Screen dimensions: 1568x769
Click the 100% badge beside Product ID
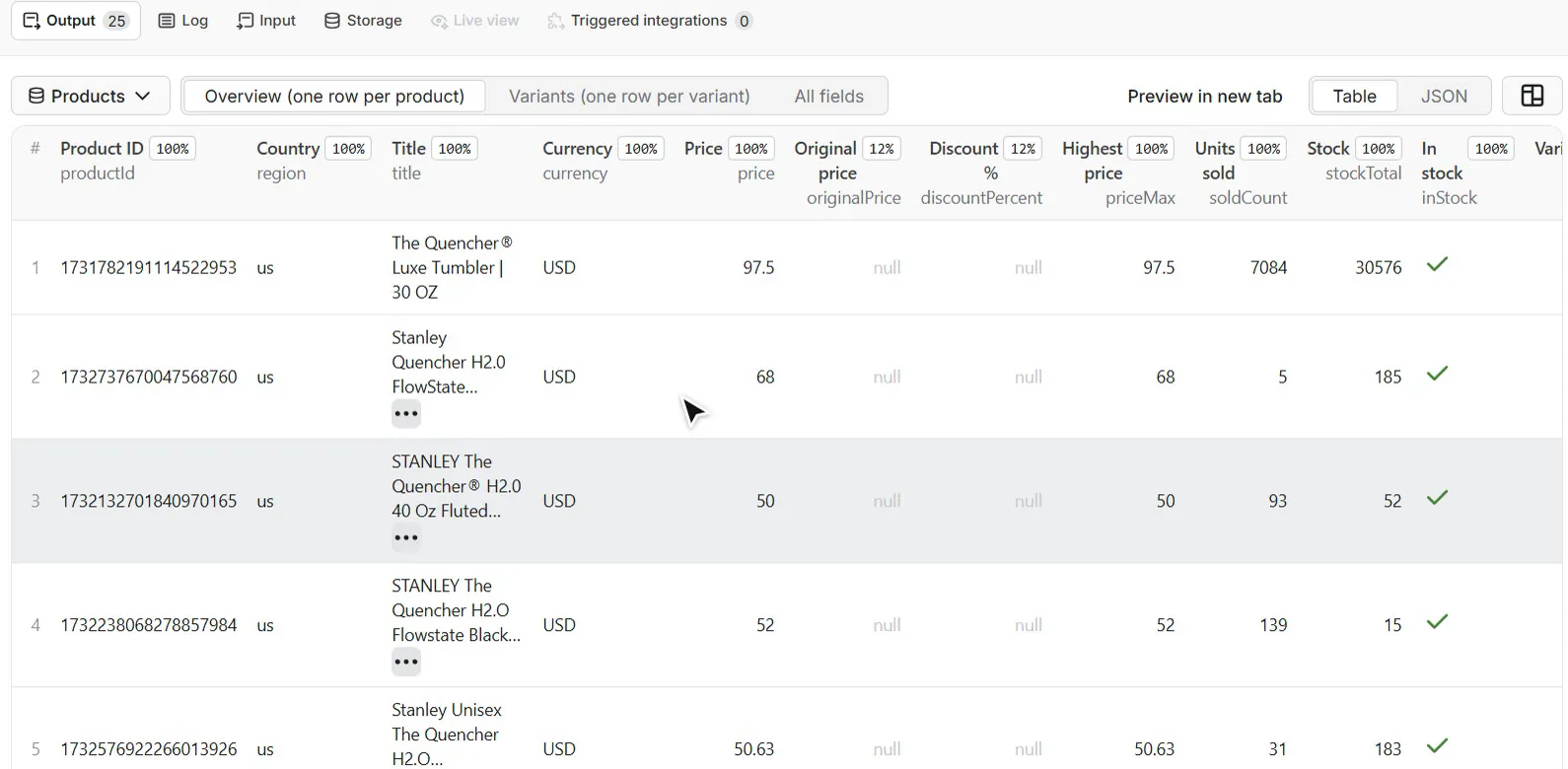[173, 149]
